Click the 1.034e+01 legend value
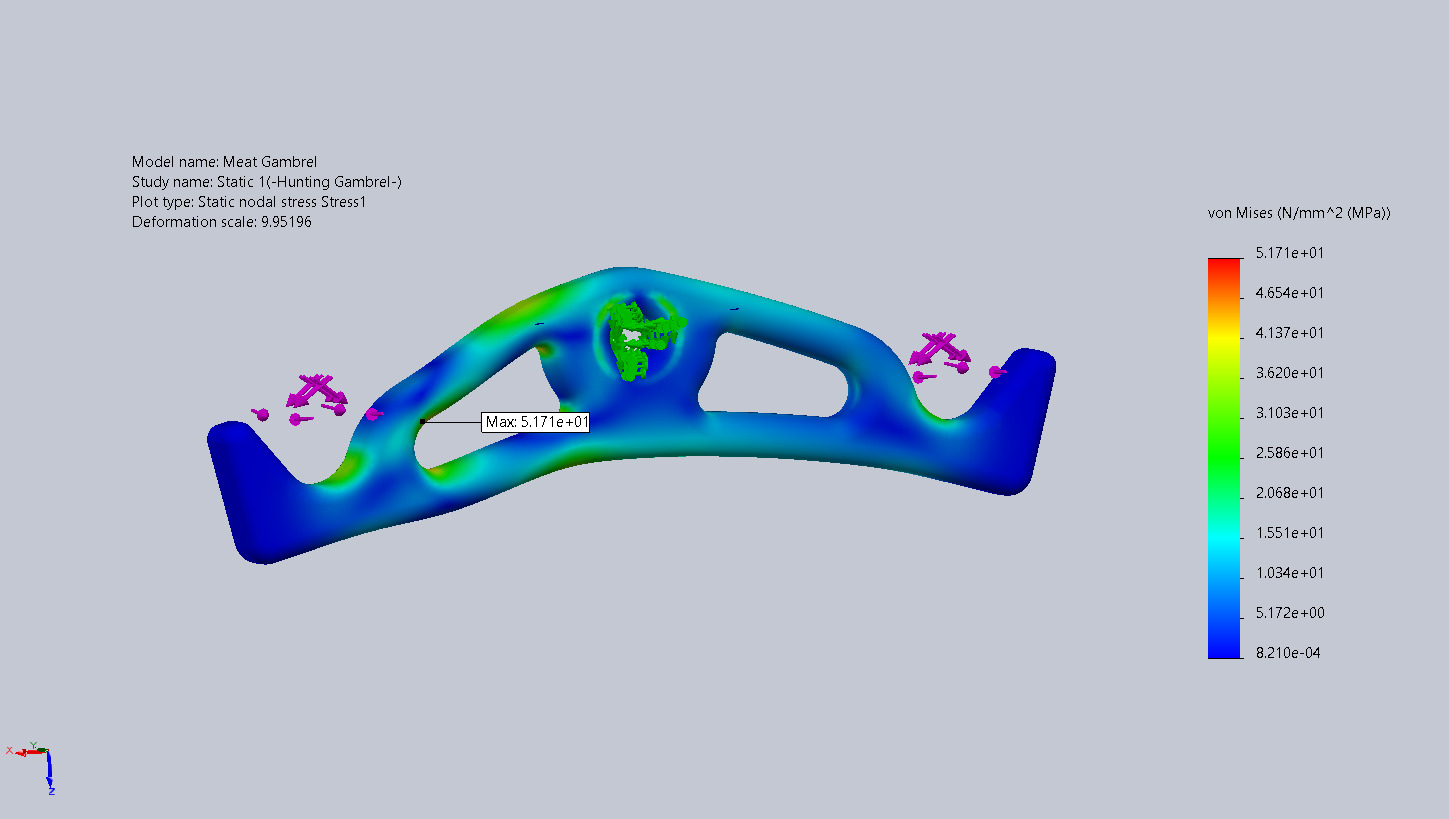Viewport: 1449px width, 819px height. pyautogui.click(x=1290, y=573)
